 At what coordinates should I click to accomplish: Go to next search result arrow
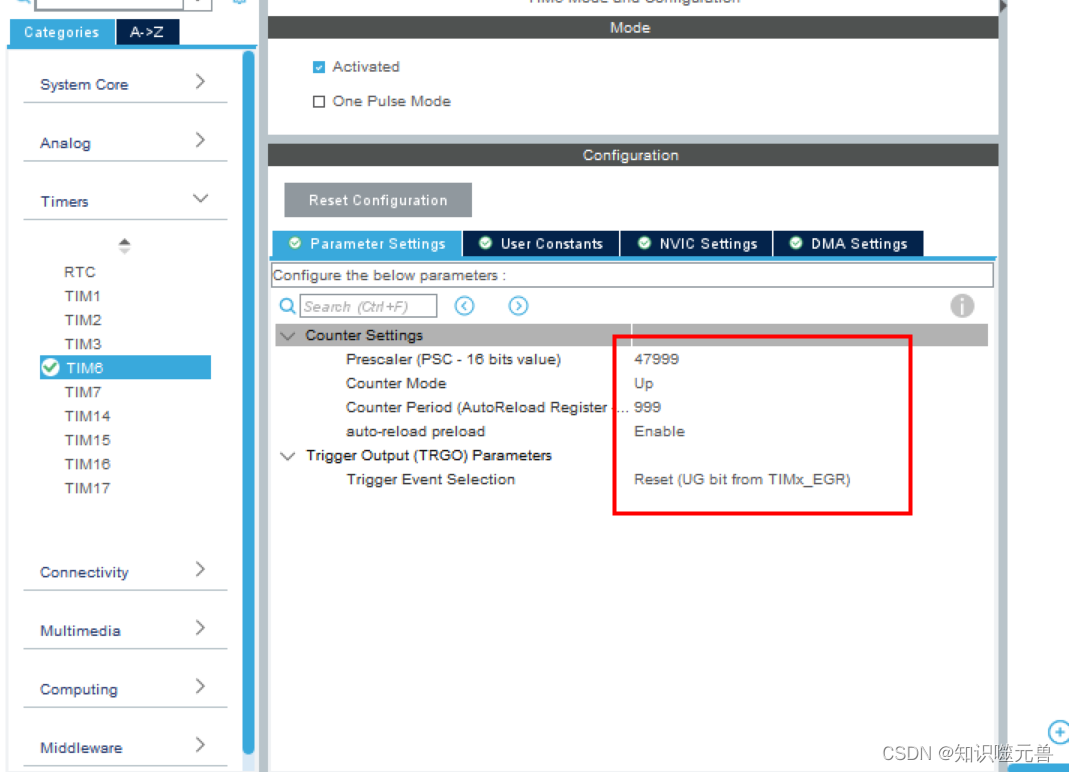[518, 306]
